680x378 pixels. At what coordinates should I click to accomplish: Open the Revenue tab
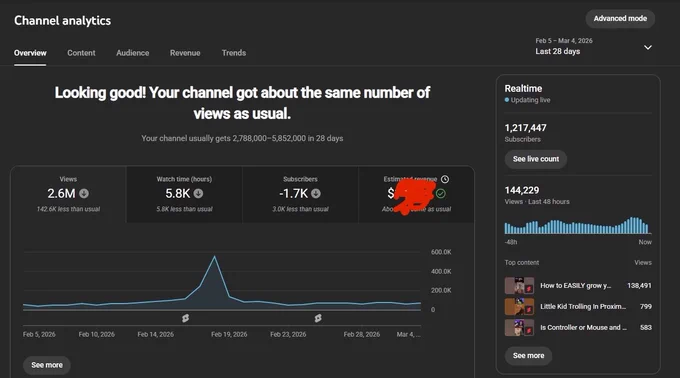coord(185,53)
